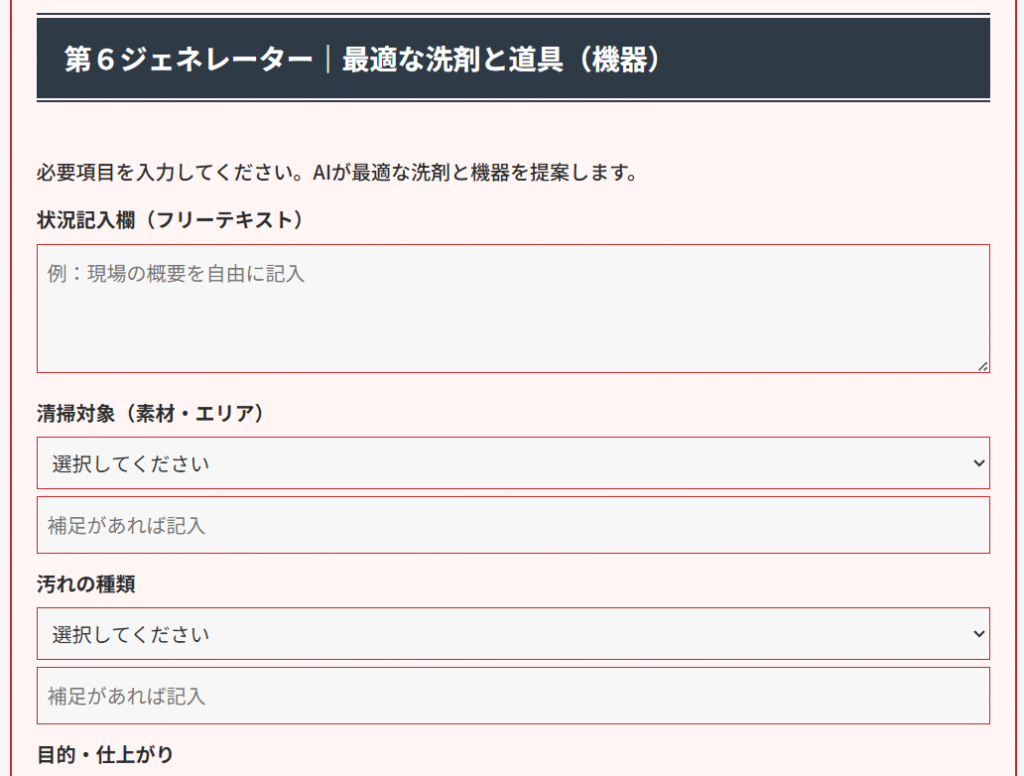Focus the 補足 field under 汚れの種類

tap(513, 696)
